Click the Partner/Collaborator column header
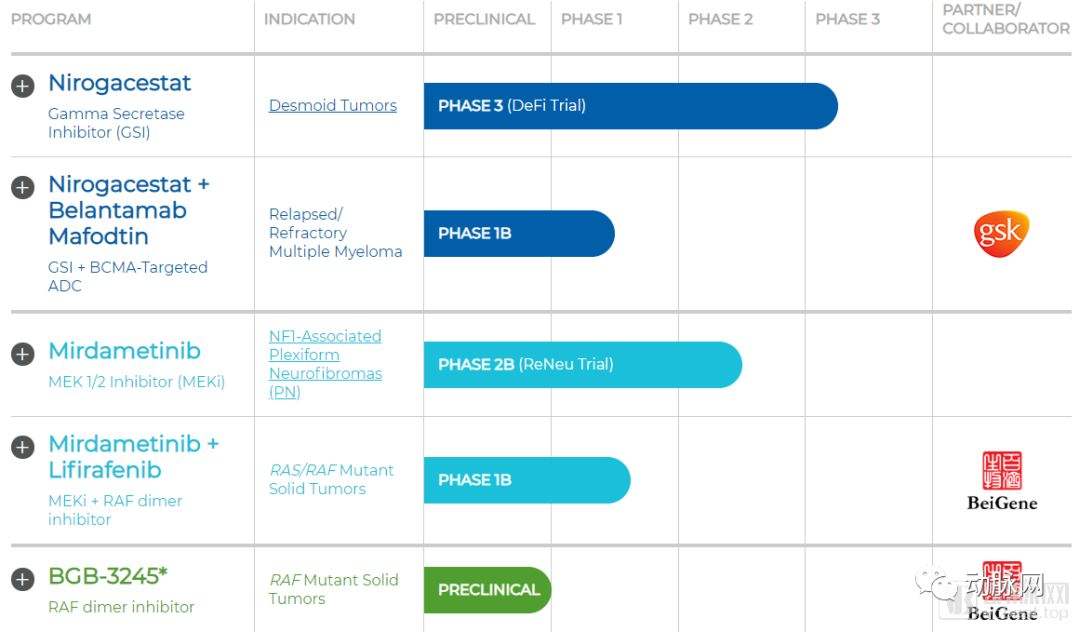Viewport: 1080px width, 632px height. (x=1004, y=19)
